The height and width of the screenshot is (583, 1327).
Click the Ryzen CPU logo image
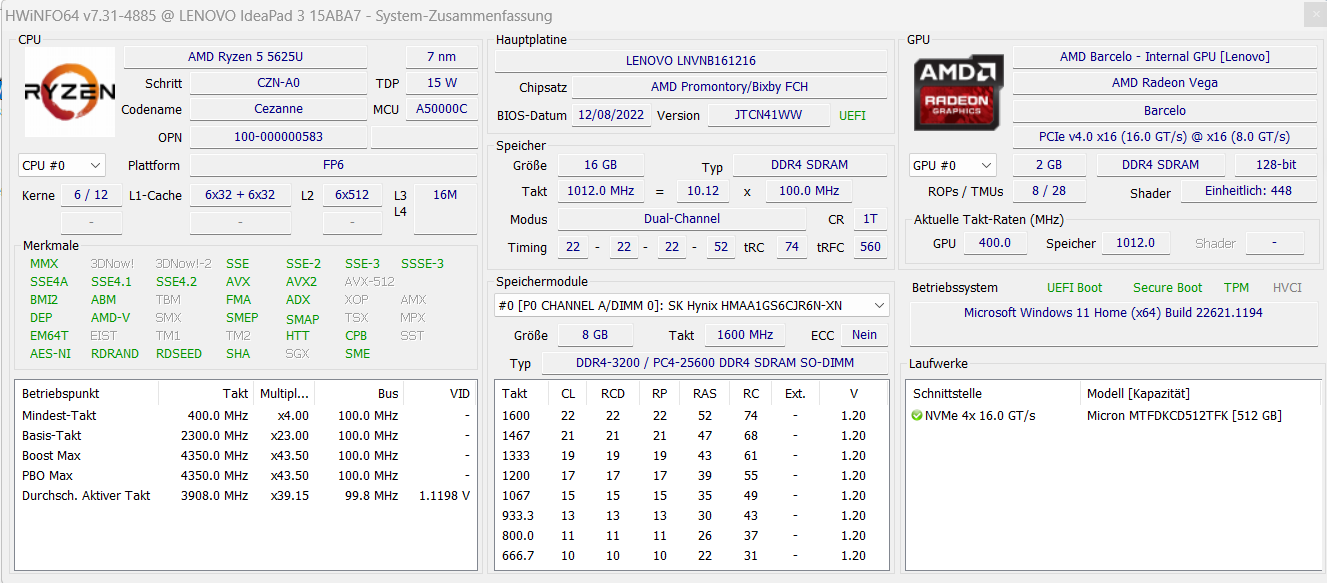[69, 92]
